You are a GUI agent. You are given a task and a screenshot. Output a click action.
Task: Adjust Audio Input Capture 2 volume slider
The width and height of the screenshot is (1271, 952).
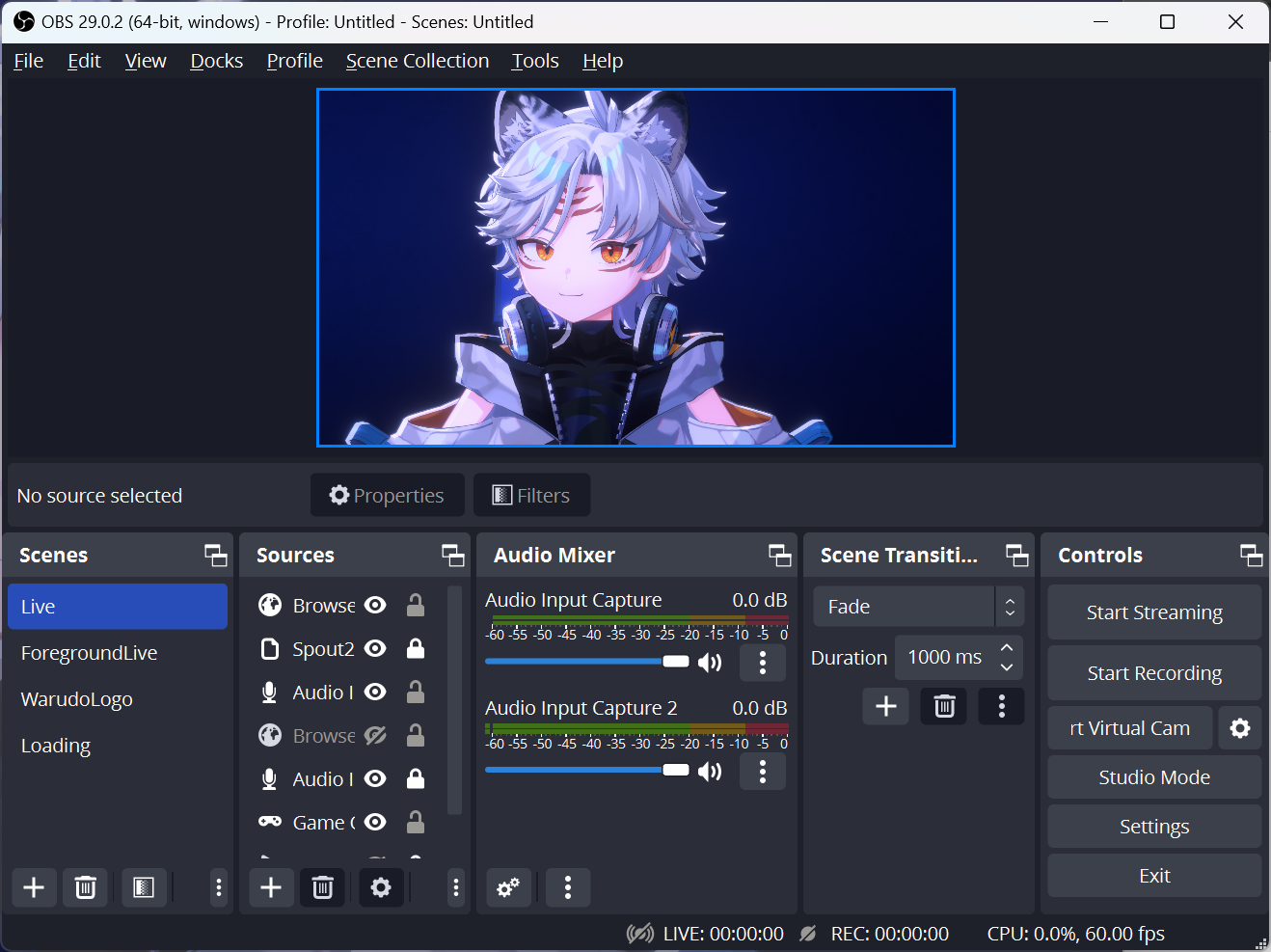pyautogui.click(x=587, y=770)
